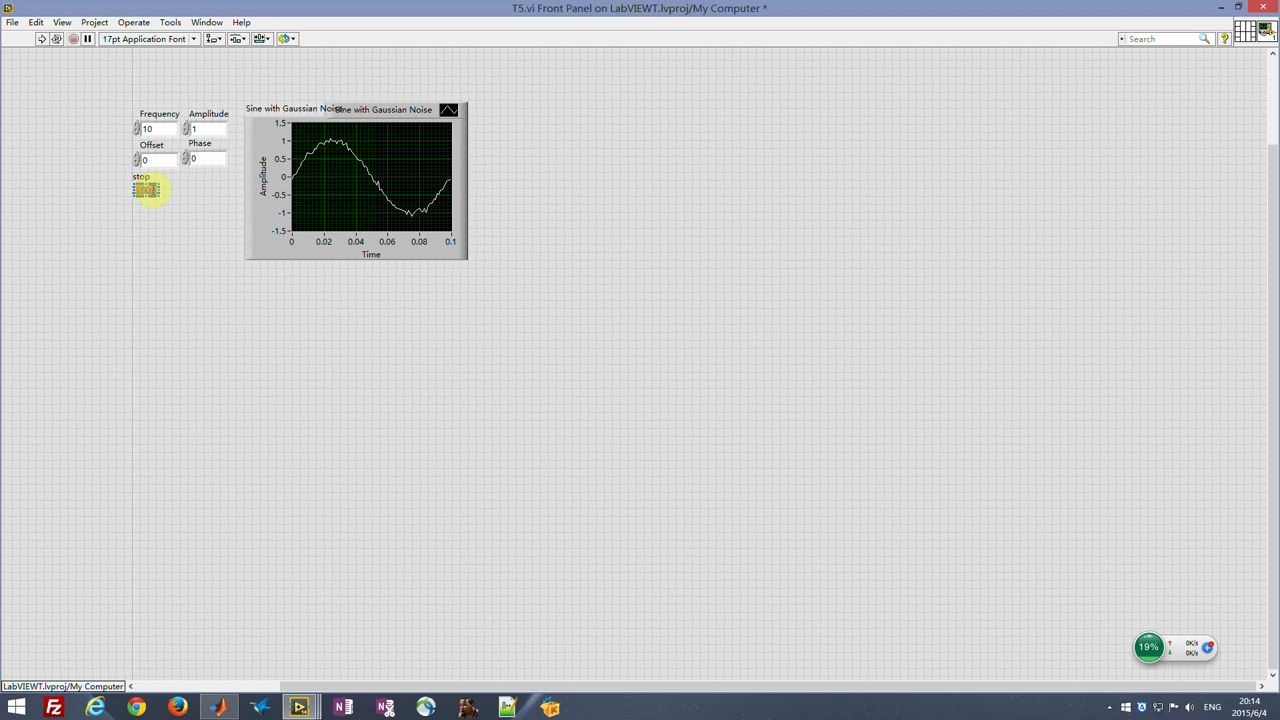The height and width of the screenshot is (720, 1280).
Task: Open the Operate menu
Action: (133, 22)
